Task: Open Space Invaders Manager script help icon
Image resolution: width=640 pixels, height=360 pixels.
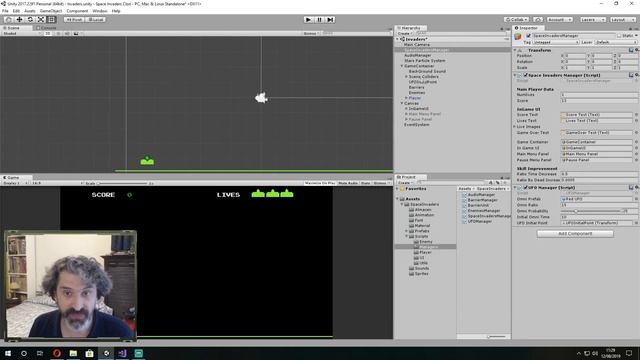Action: (631, 75)
